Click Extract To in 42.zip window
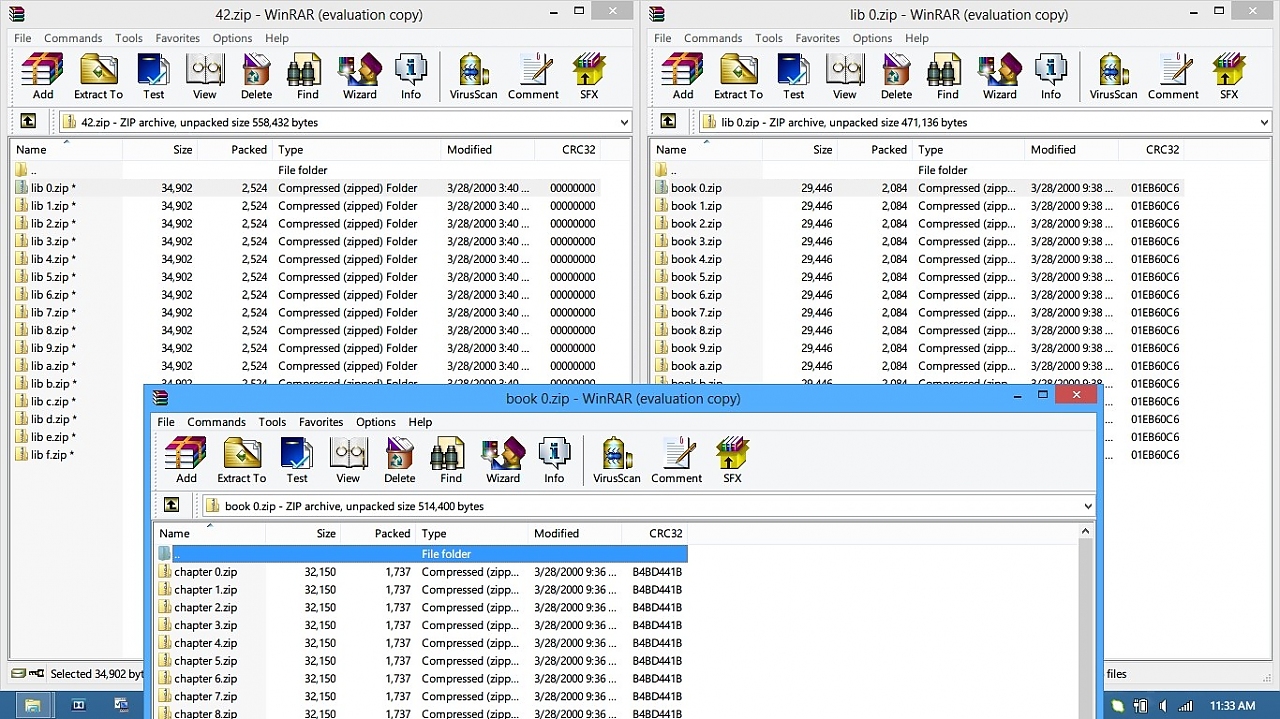This screenshot has width=1280, height=719. 98,76
